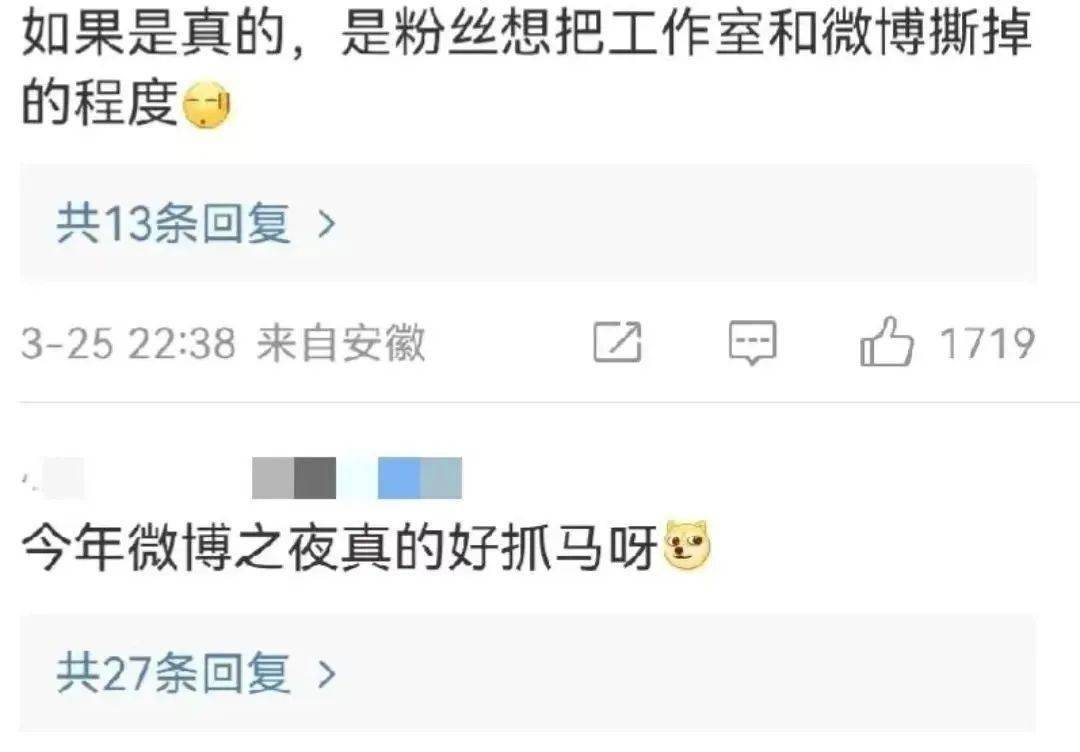
Task: Click empty gray area right of 共27条回复
Action: coord(689,673)
